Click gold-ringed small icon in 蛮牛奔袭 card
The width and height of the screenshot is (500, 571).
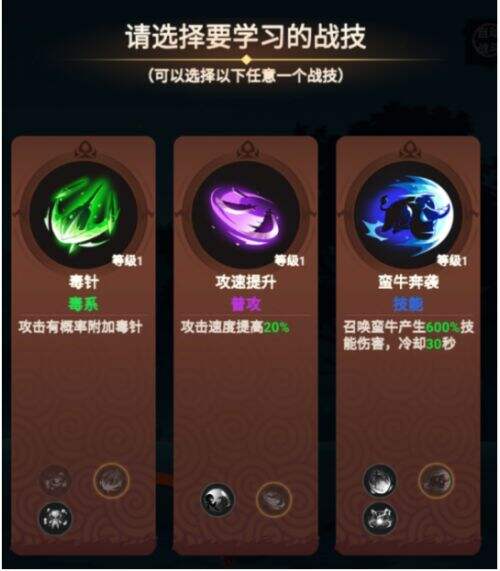click(436, 481)
